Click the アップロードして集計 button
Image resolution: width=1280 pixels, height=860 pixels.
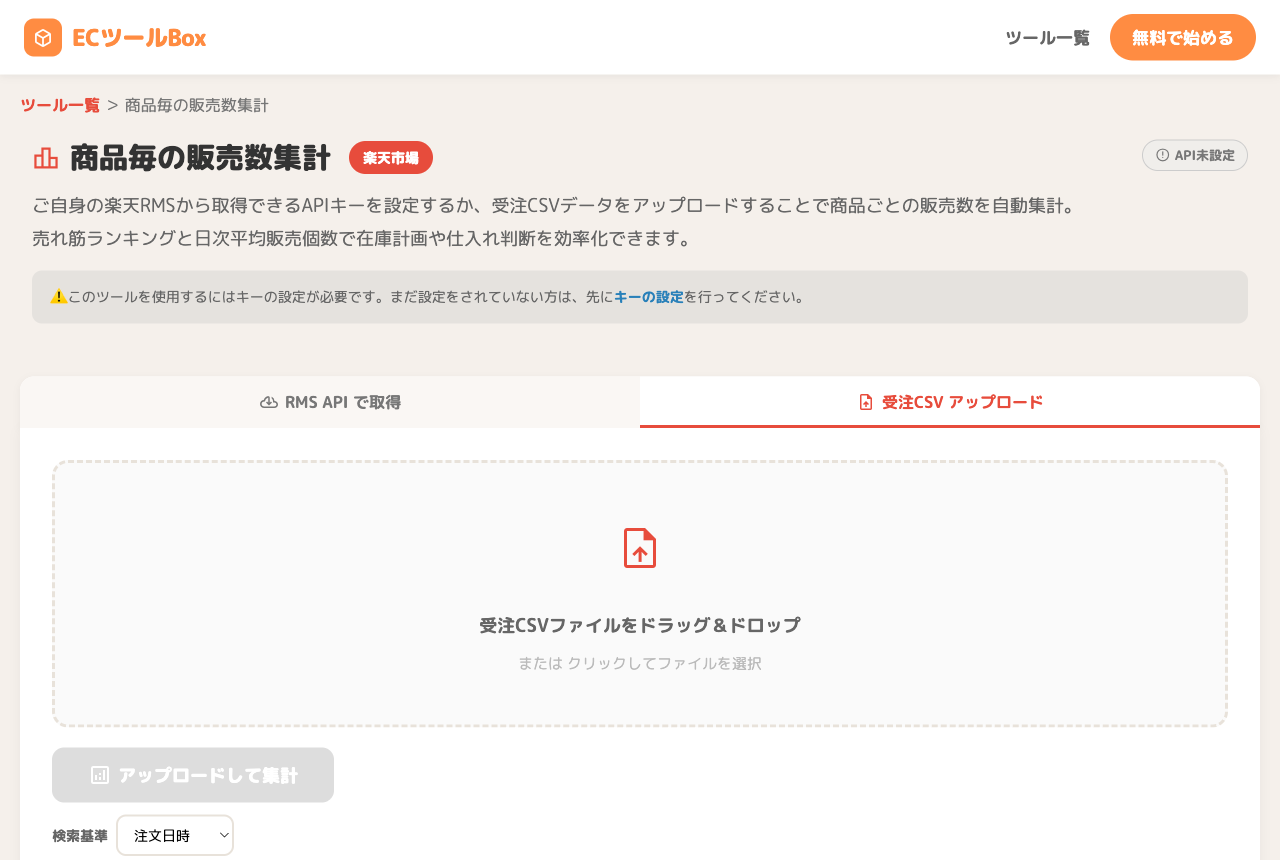coord(193,775)
